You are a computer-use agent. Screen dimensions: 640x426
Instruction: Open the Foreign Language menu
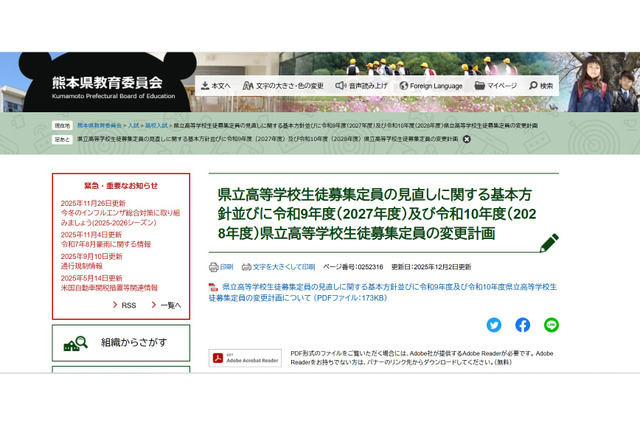pyautogui.click(x=431, y=86)
